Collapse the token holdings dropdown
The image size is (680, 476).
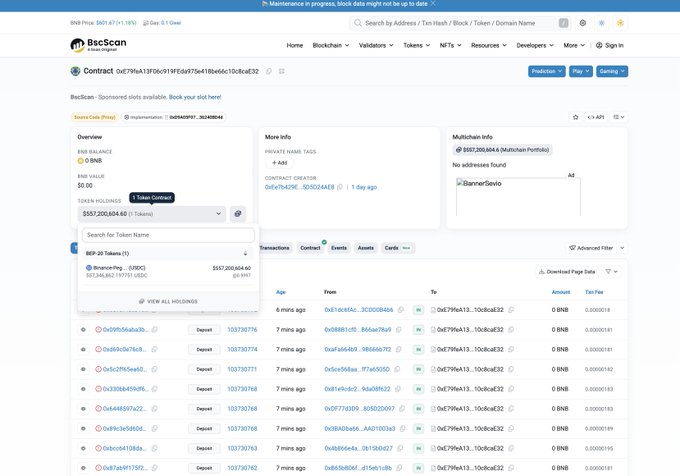coord(152,214)
